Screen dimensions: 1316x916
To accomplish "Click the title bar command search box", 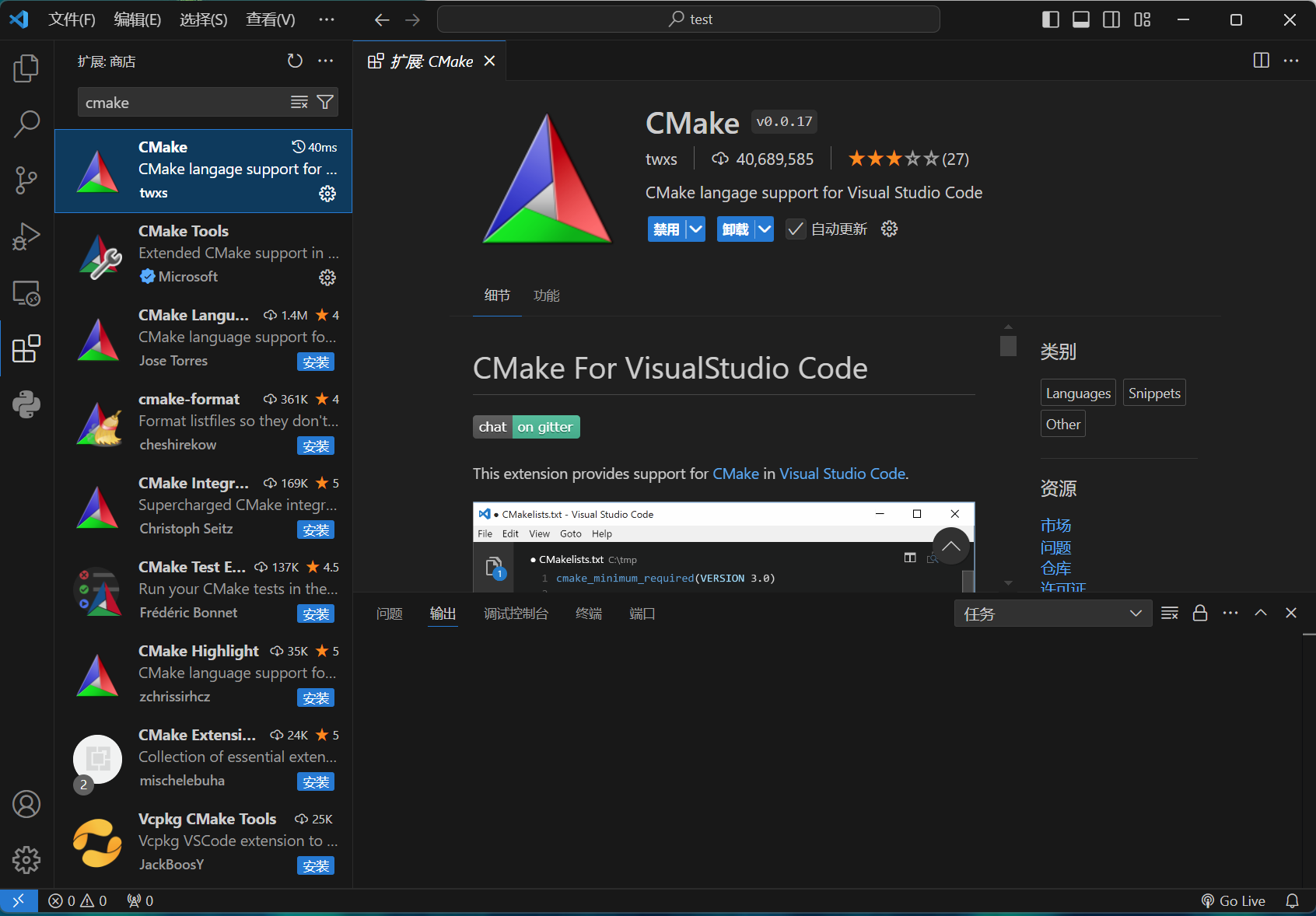I will click(688, 19).
